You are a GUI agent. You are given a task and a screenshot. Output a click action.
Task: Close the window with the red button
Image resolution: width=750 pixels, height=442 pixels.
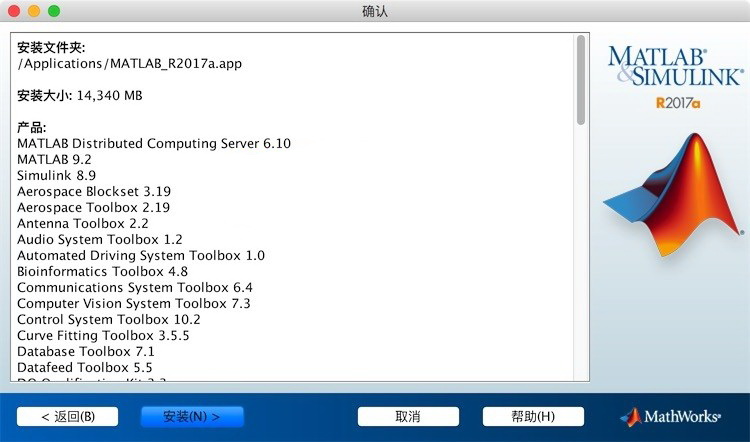pyautogui.click(x=14, y=11)
